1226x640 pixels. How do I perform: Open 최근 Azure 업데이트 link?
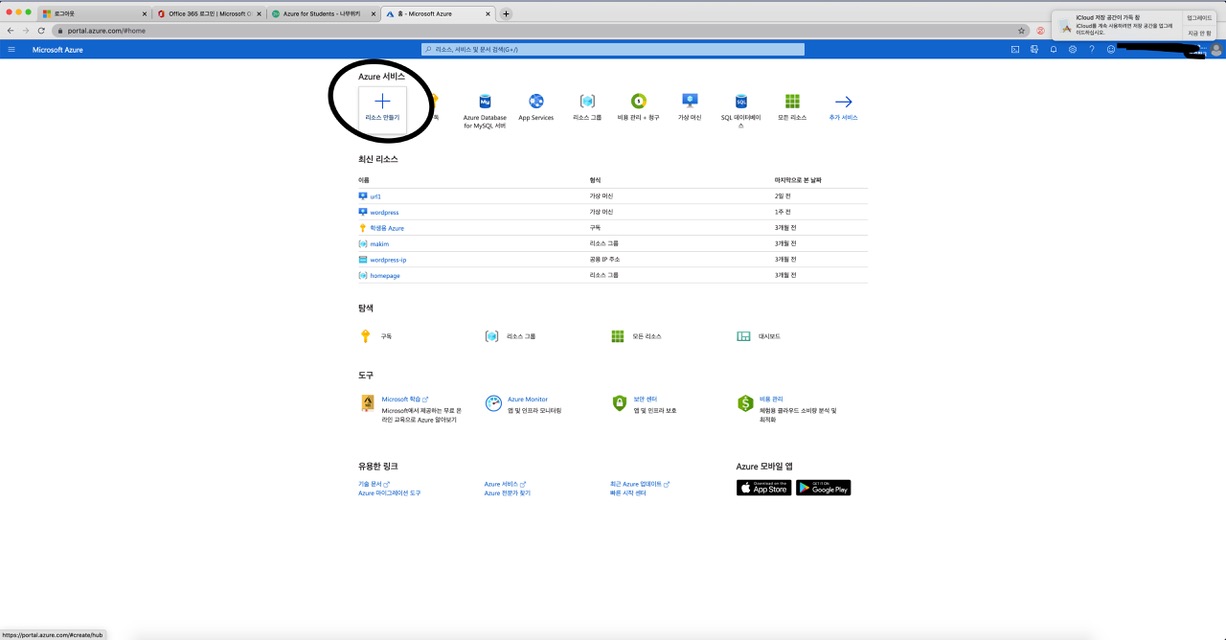(x=640, y=484)
